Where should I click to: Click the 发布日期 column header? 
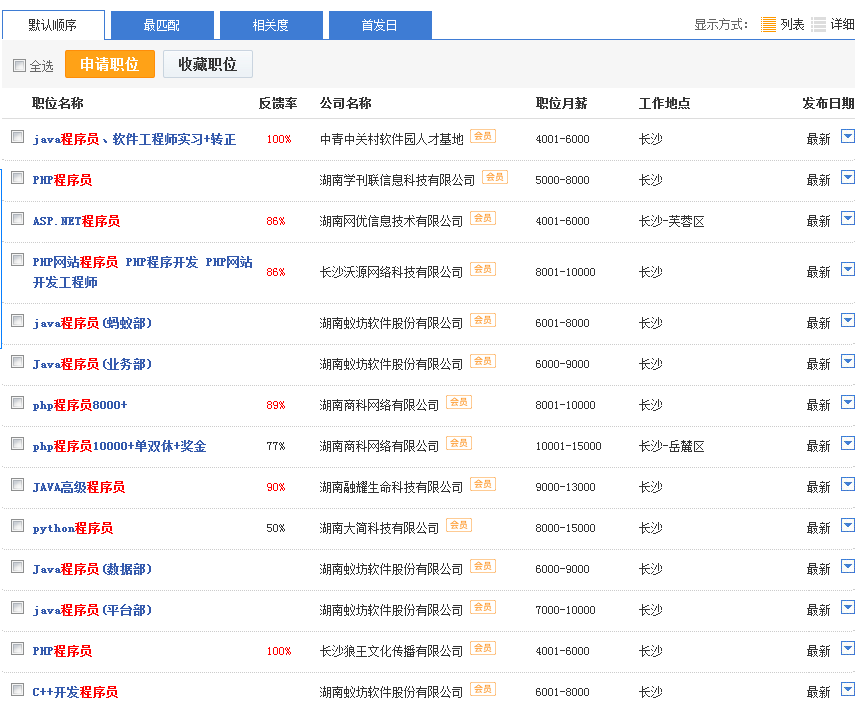pyautogui.click(x=828, y=103)
